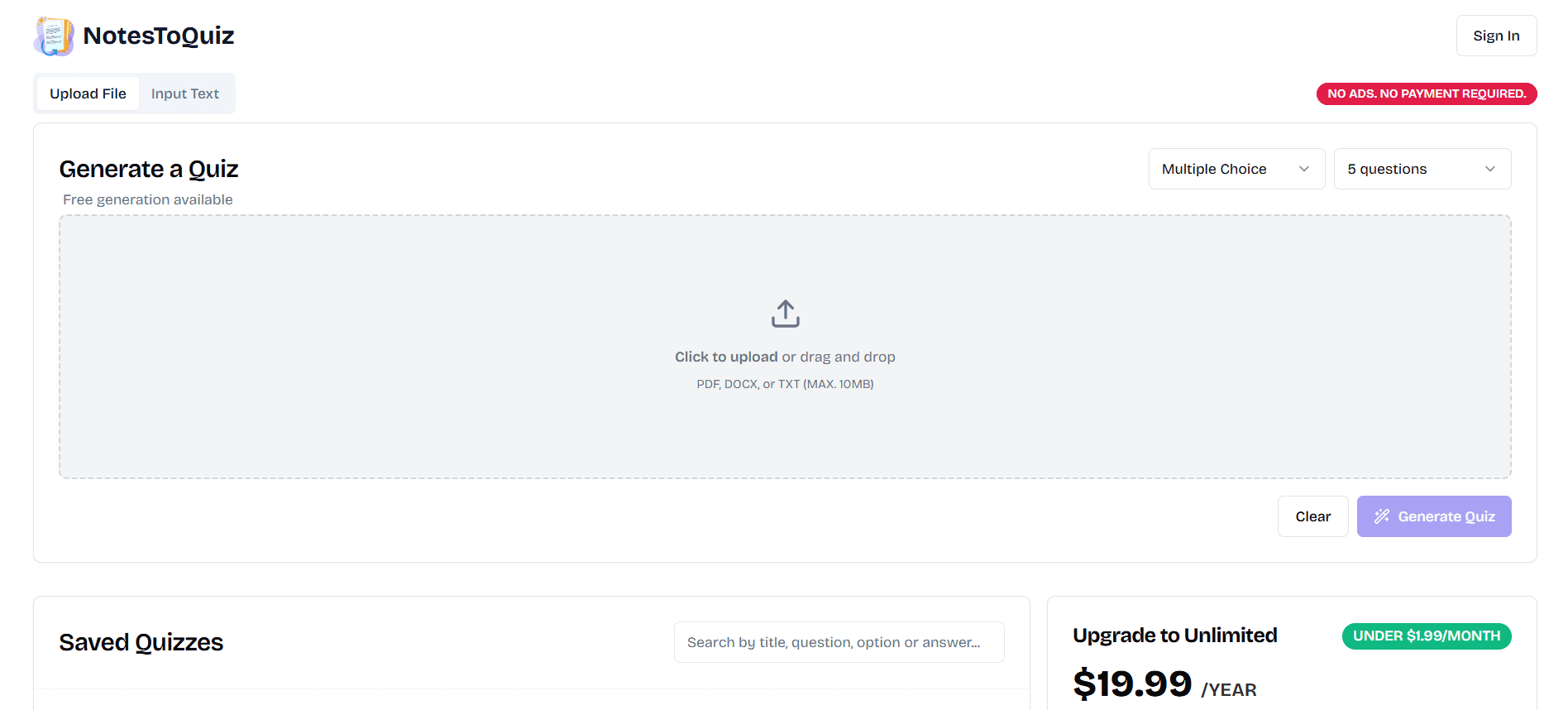Focus the saved quizzes search field
The width and height of the screenshot is (1568, 710).
click(x=839, y=642)
